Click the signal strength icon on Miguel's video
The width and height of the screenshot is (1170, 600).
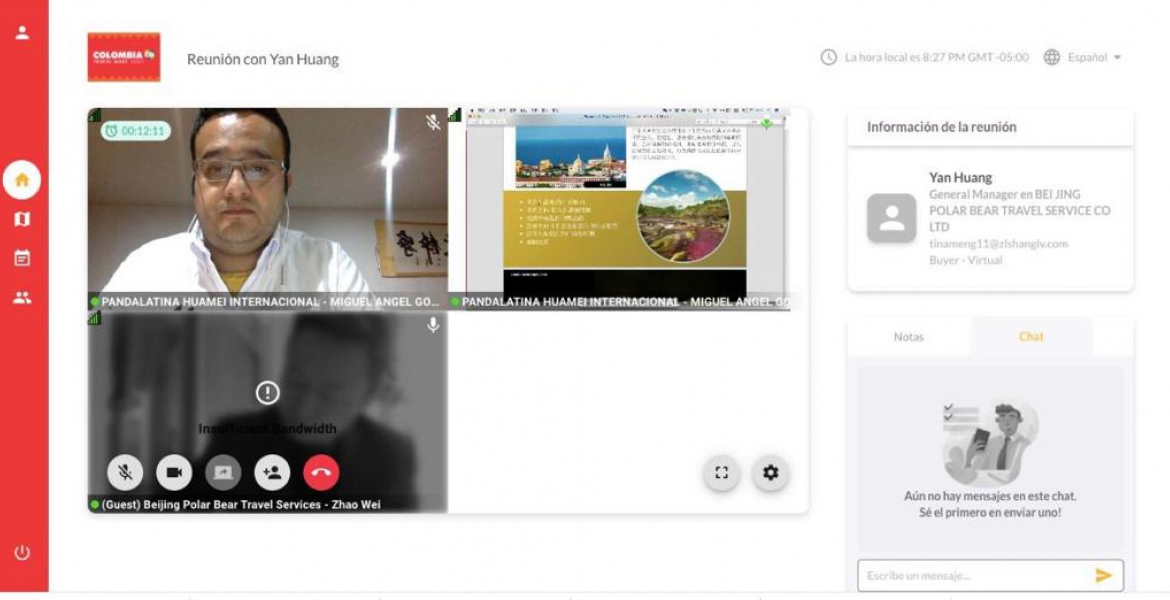[x=95, y=115]
